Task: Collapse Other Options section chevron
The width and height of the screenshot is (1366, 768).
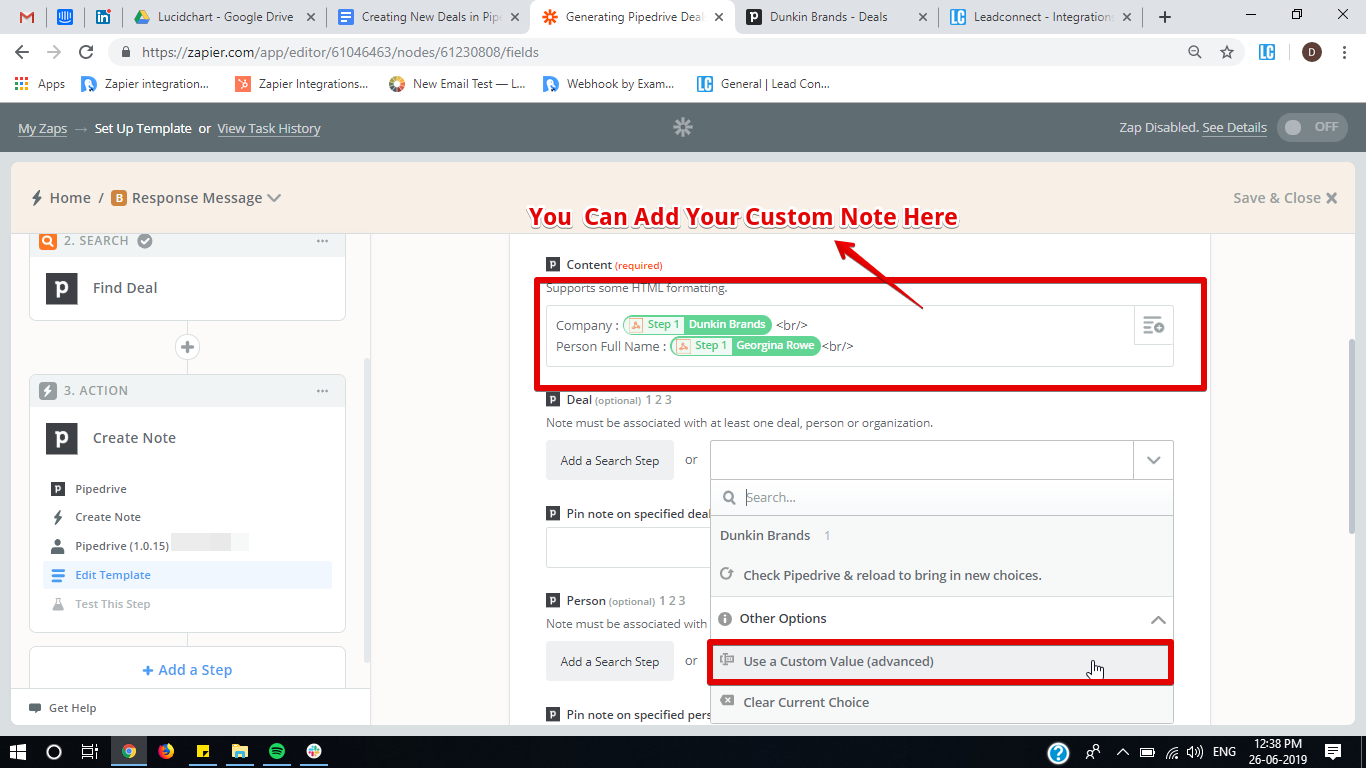Action: (1158, 619)
